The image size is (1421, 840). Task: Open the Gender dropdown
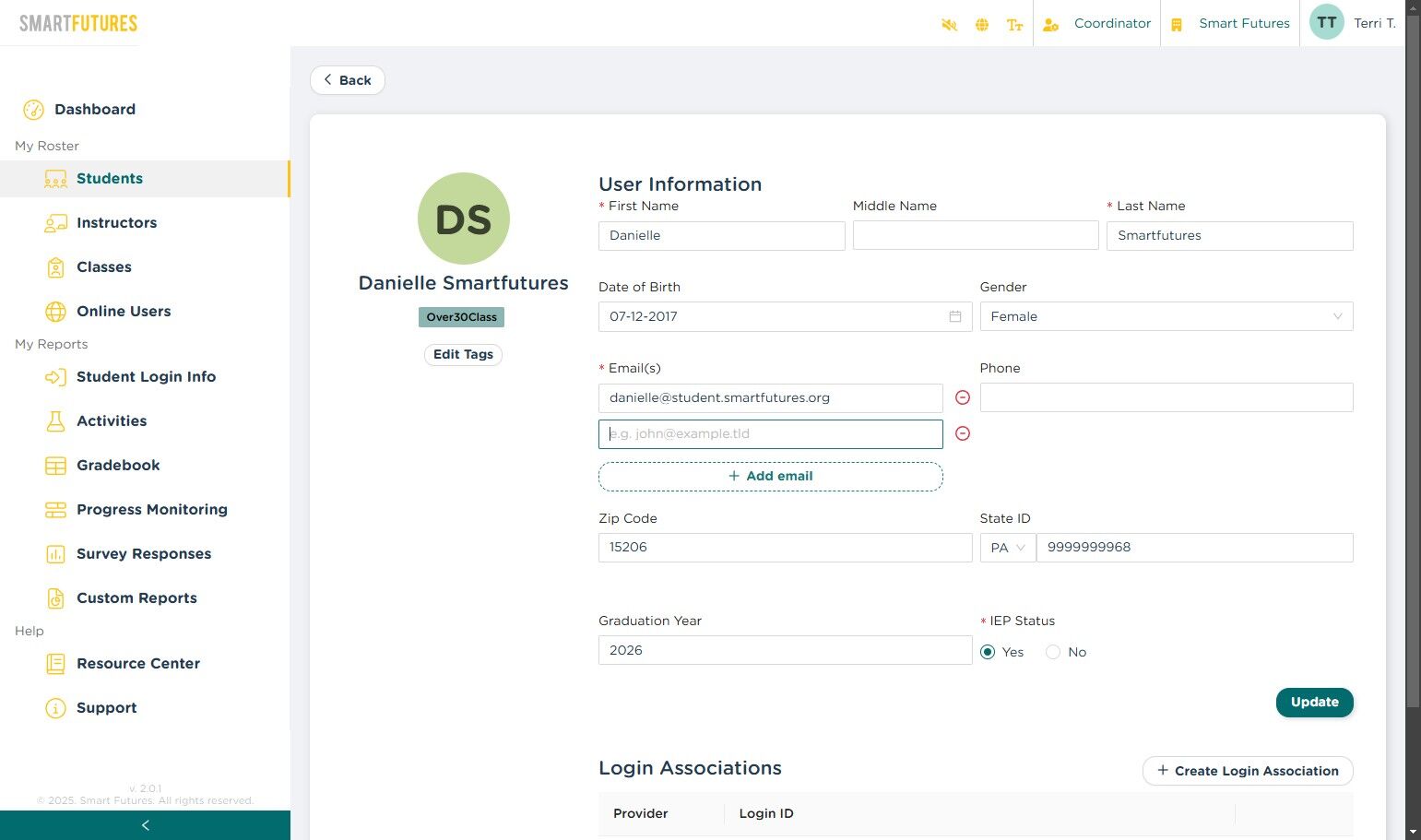[1166, 316]
